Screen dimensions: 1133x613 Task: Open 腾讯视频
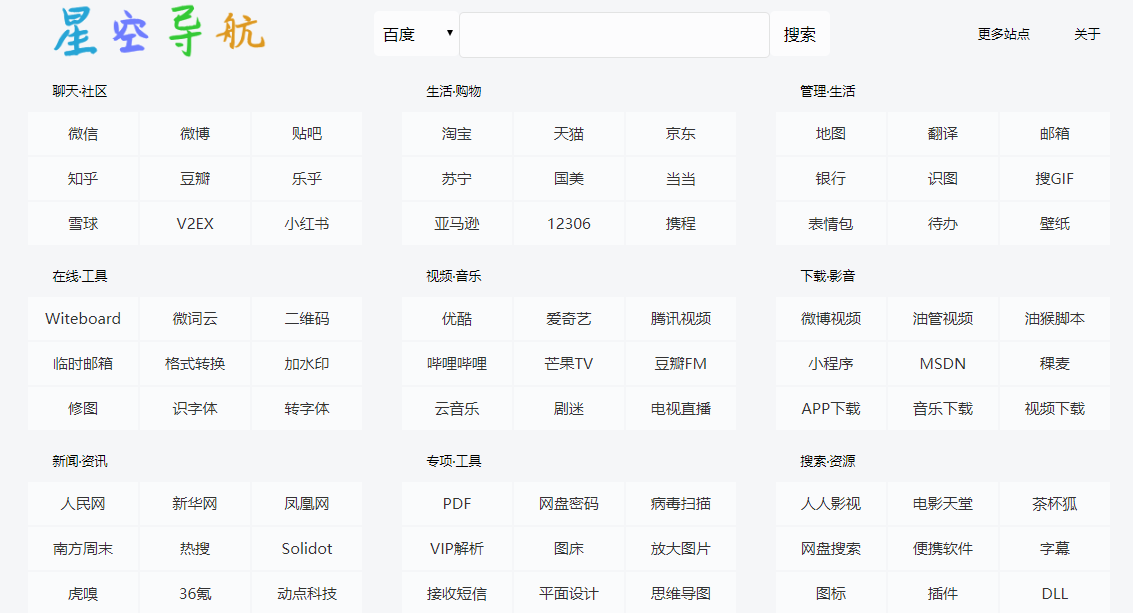[681, 319]
